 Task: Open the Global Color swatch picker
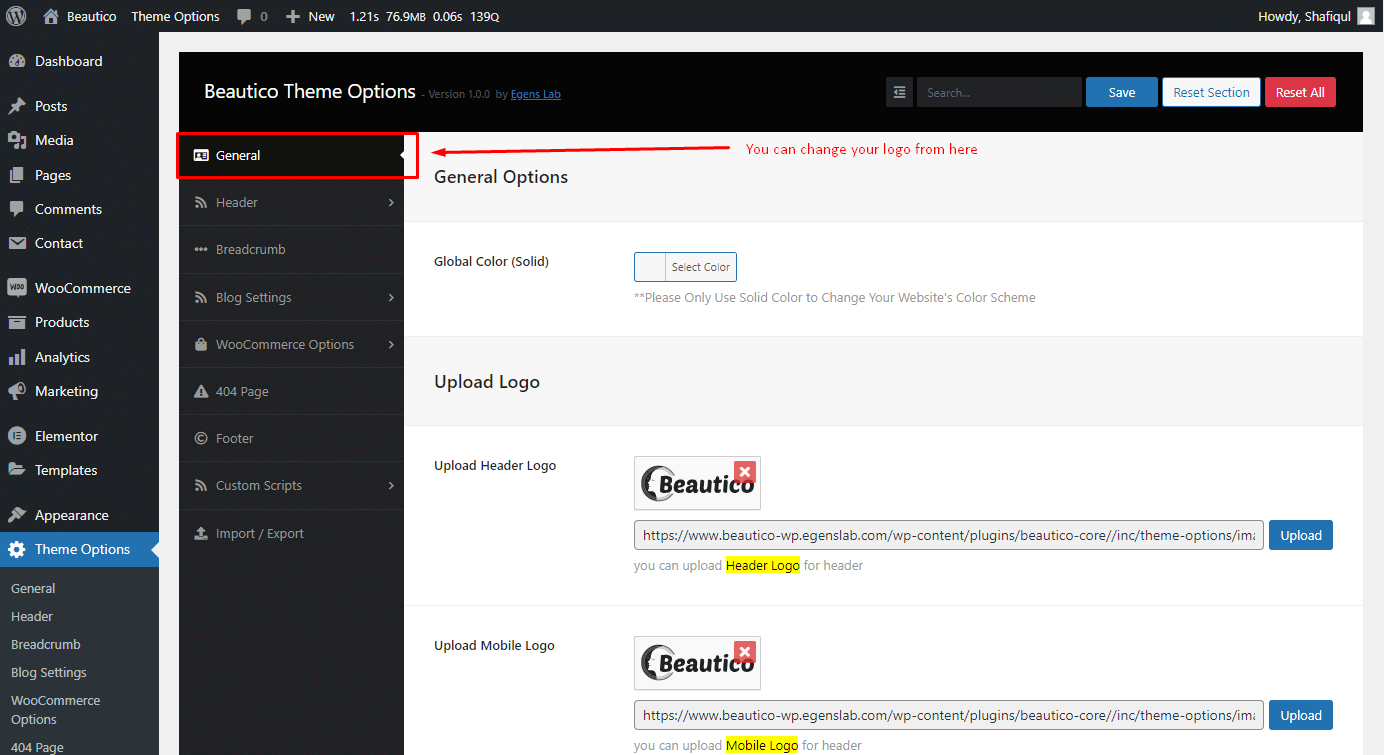pos(650,267)
